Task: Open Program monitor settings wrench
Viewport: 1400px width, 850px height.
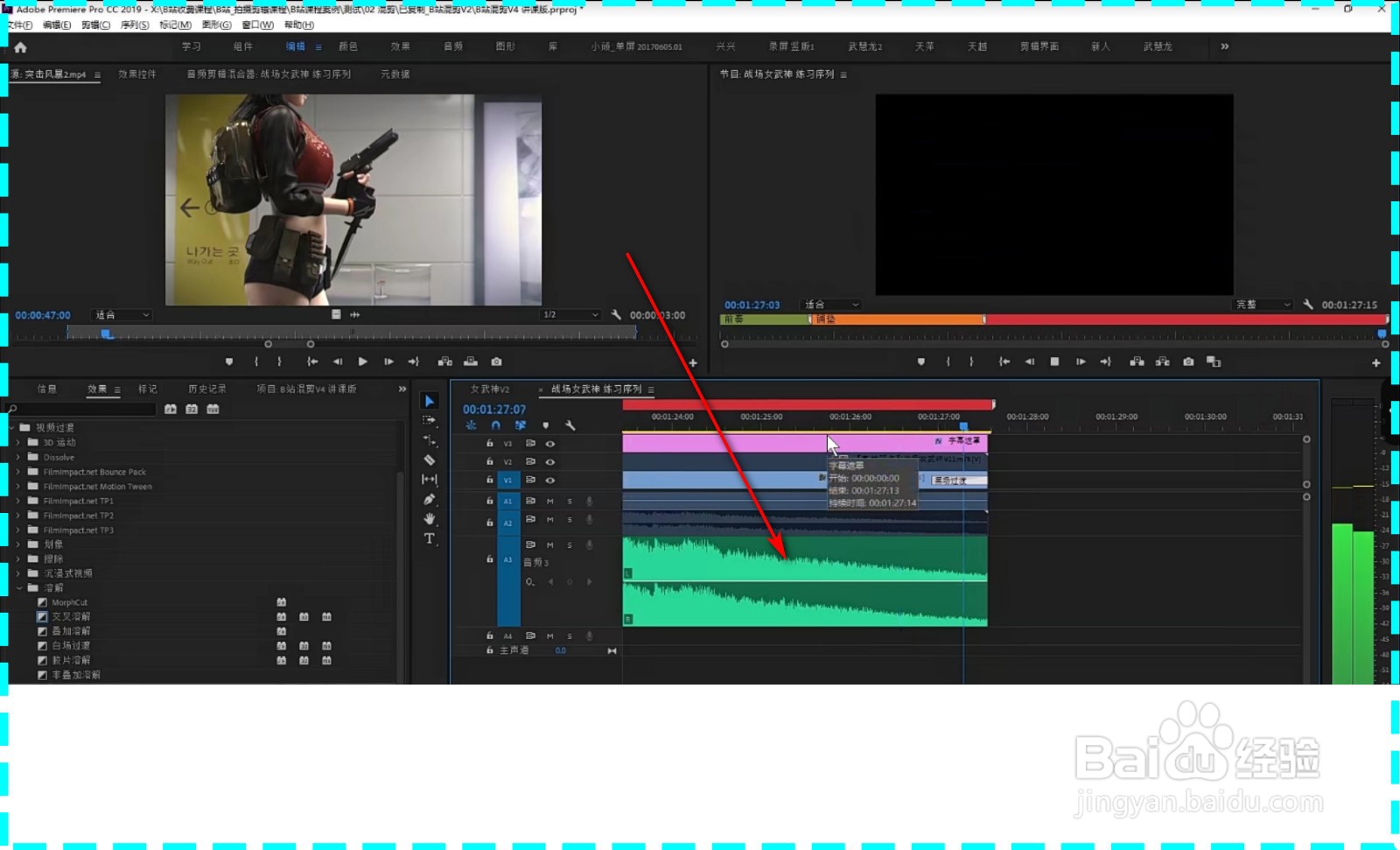Action: point(1308,305)
